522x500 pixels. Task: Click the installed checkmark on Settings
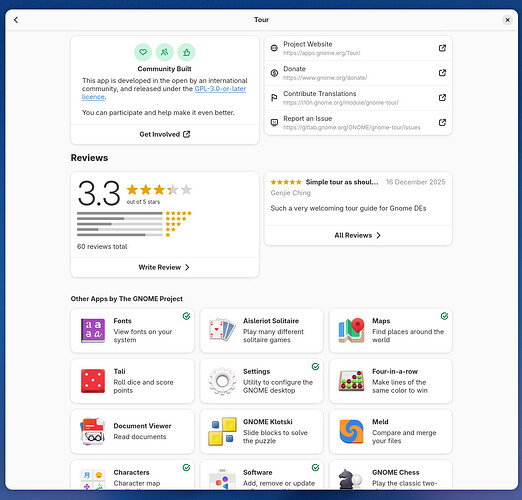point(315,367)
